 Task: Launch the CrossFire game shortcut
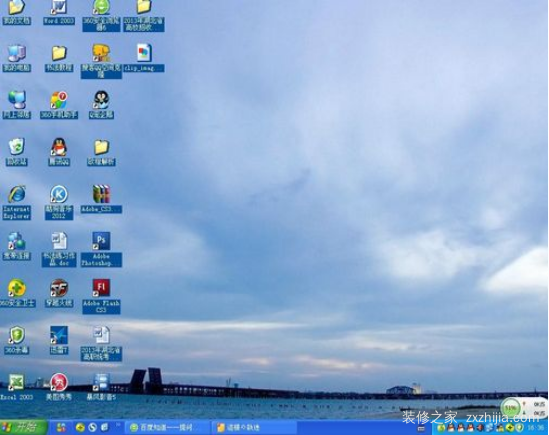59,293
